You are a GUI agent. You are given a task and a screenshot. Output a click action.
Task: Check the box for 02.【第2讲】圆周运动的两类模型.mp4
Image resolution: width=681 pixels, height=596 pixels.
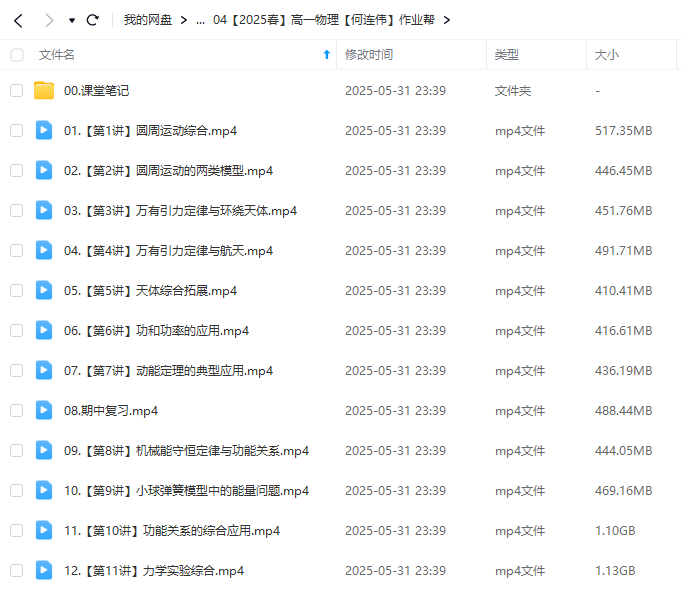(17, 170)
